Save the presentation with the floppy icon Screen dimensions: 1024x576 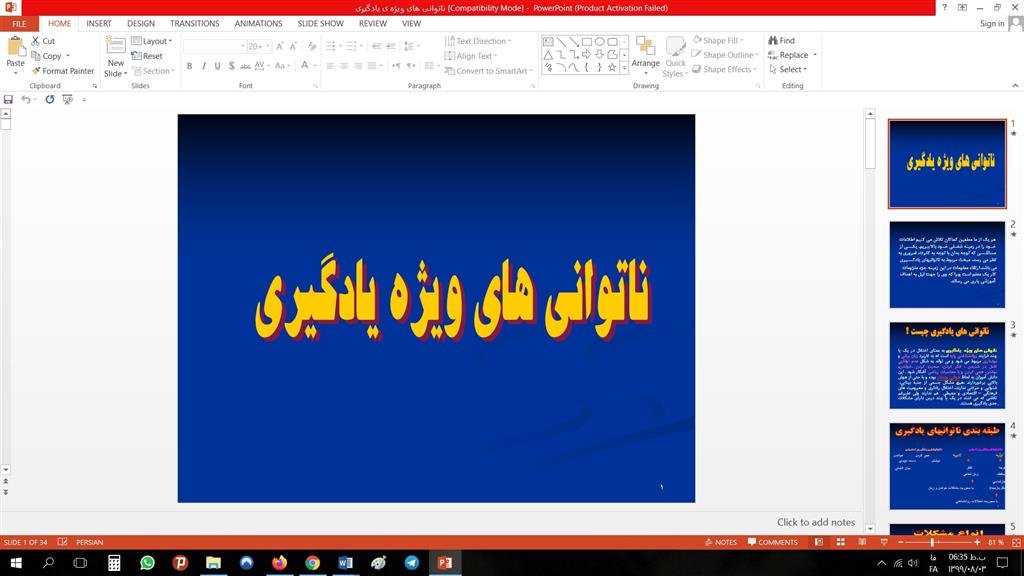(x=8, y=100)
